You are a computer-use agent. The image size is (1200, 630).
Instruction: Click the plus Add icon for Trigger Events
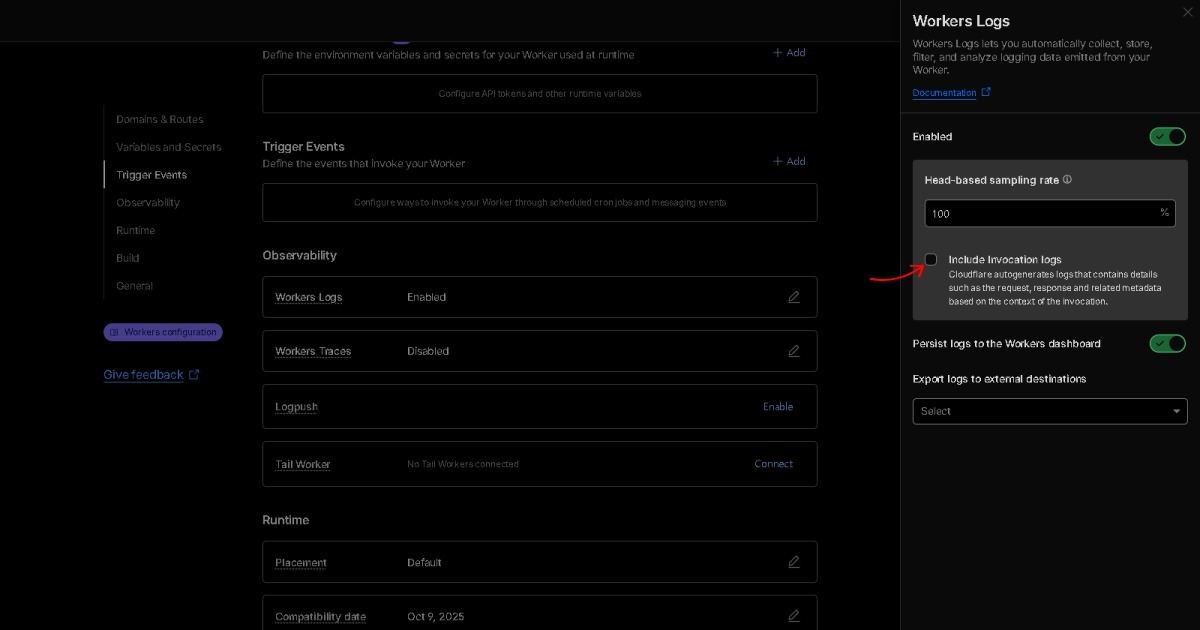pos(775,161)
